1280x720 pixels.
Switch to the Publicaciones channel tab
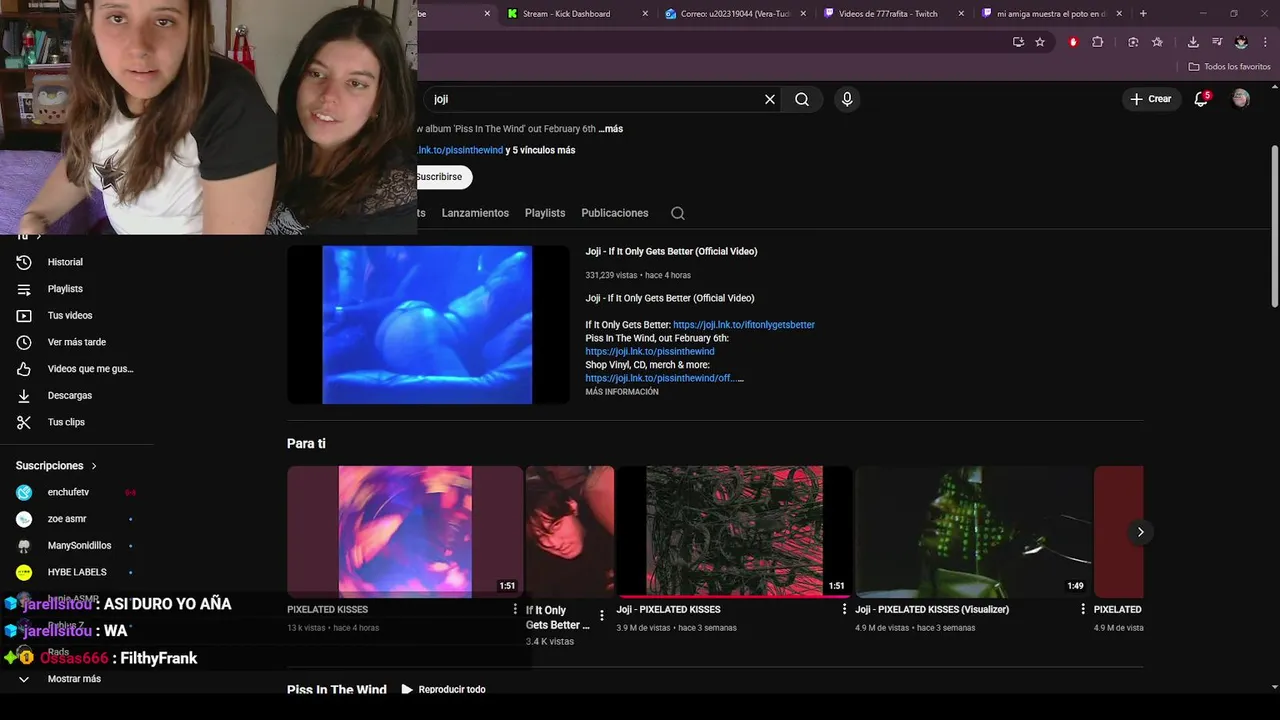[615, 213]
